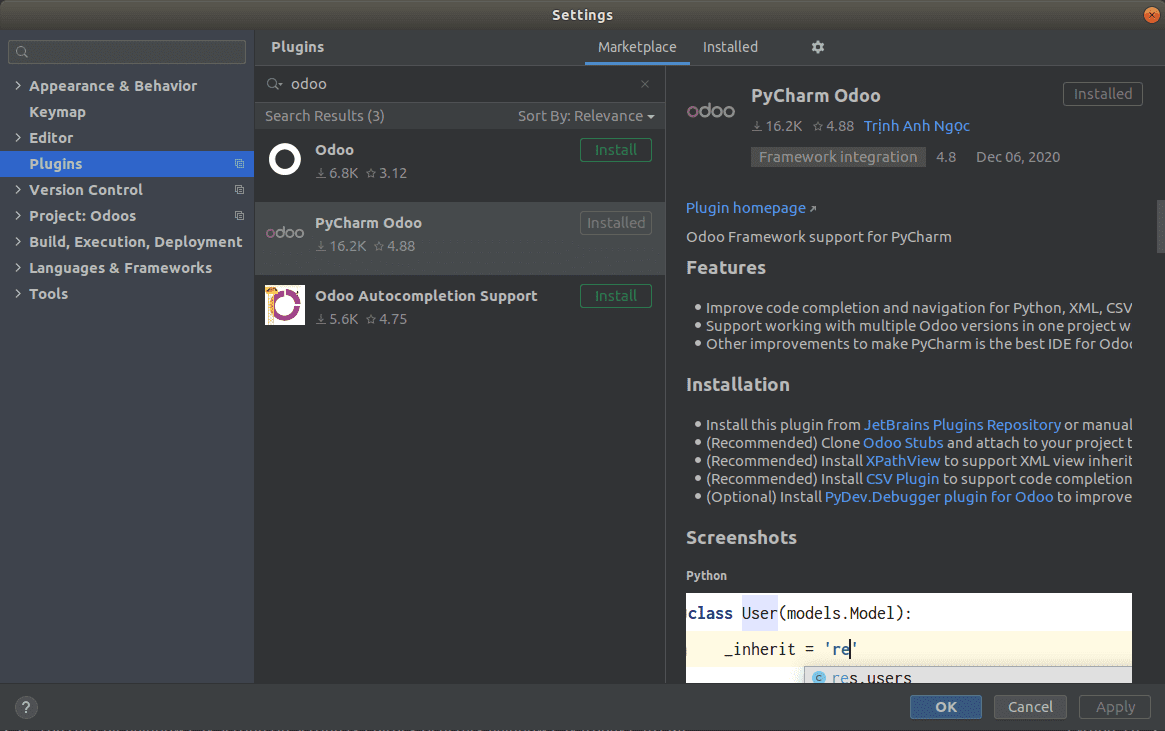Select Keymap in the settings tree
Viewport: 1165px width, 731px height.
tap(57, 111)
